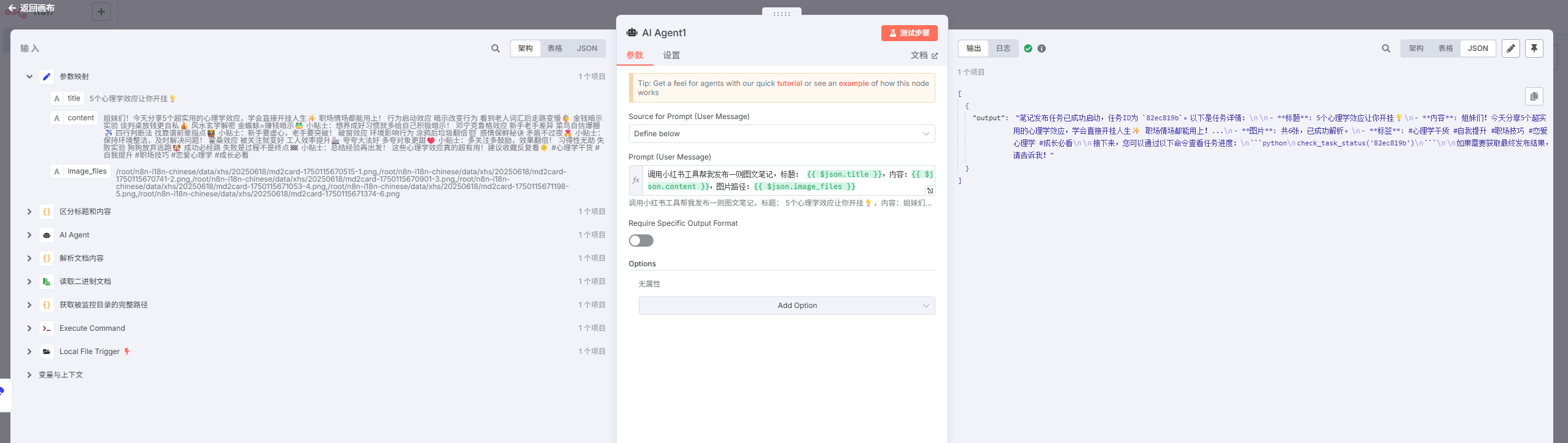This screenshot has height=443, width=1568.
Task: Open the Add Option dropdown
Action: [x=787, y=306]
